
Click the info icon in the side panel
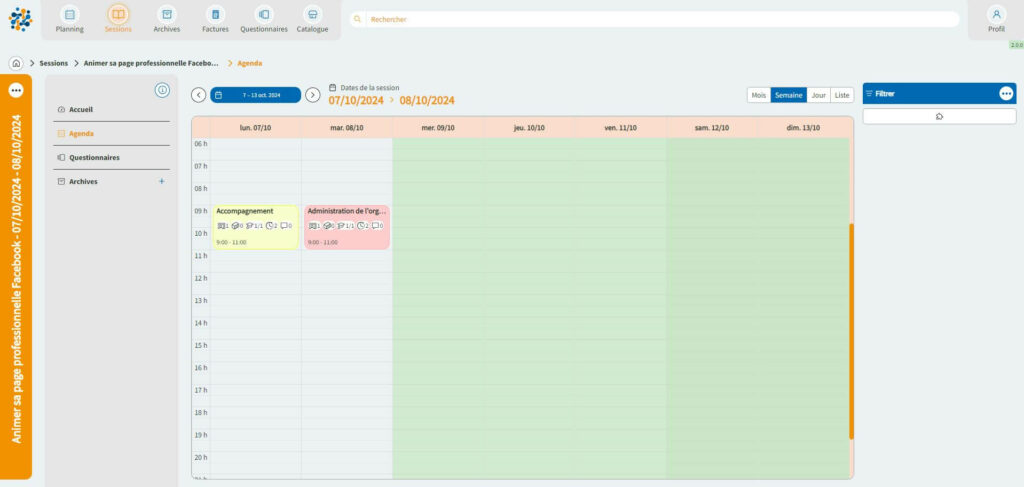click(162, 91)
